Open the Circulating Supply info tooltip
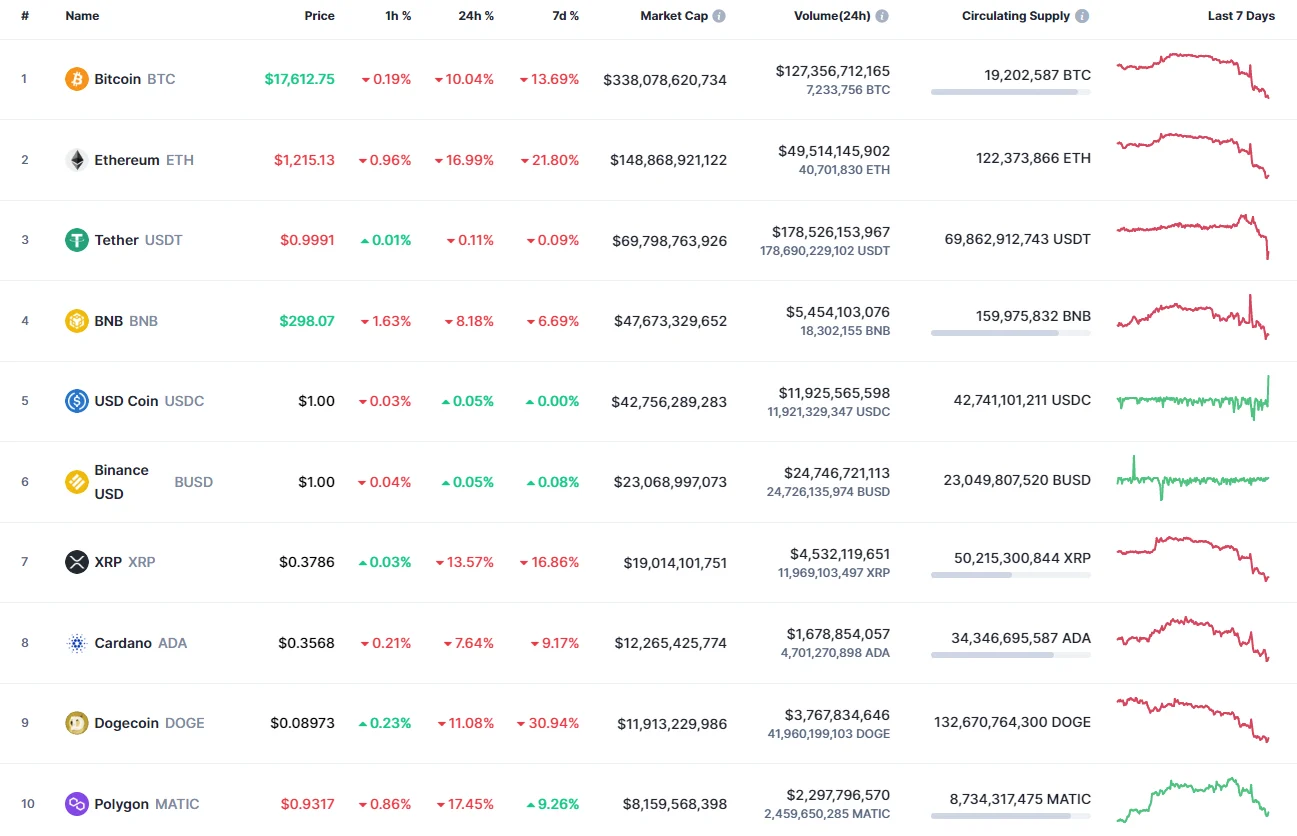This screenshot has height=836, width=1297. pos(1081,15)
